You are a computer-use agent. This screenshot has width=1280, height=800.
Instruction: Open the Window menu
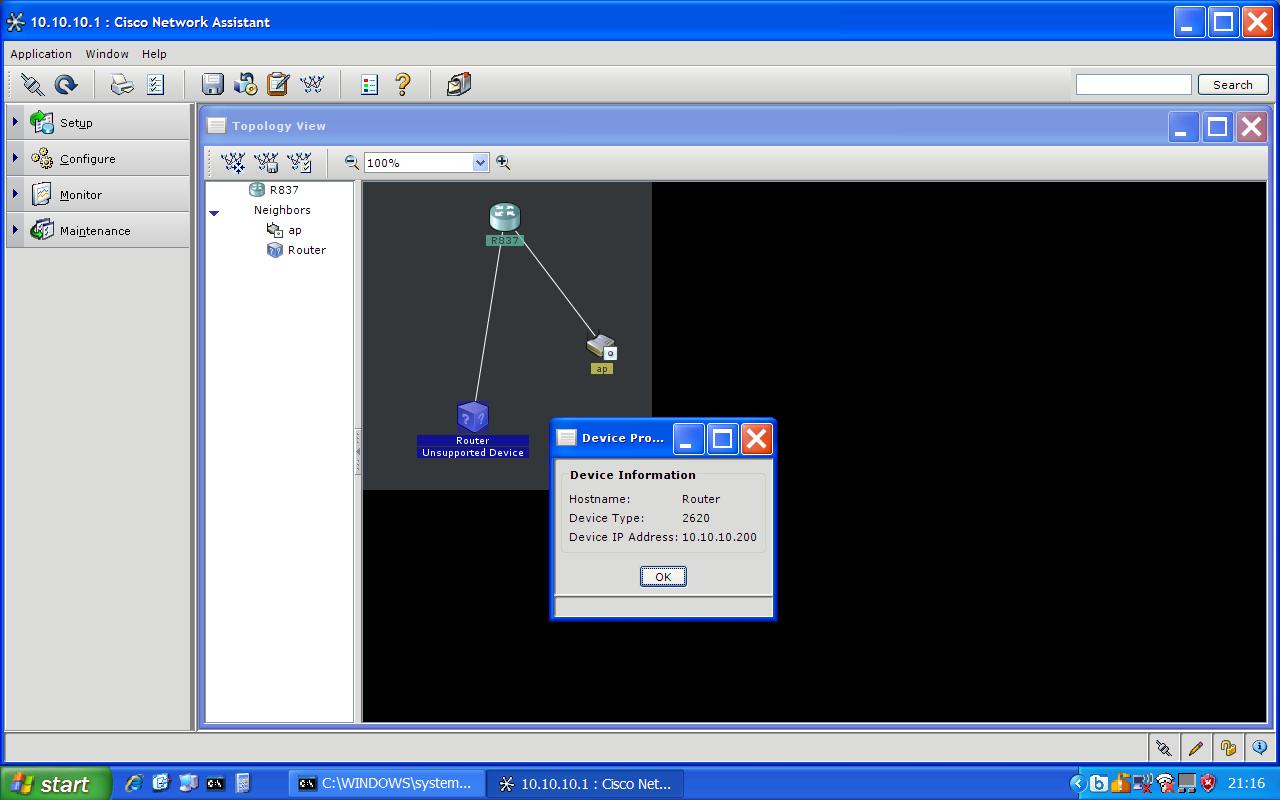[x=107, y=54]
